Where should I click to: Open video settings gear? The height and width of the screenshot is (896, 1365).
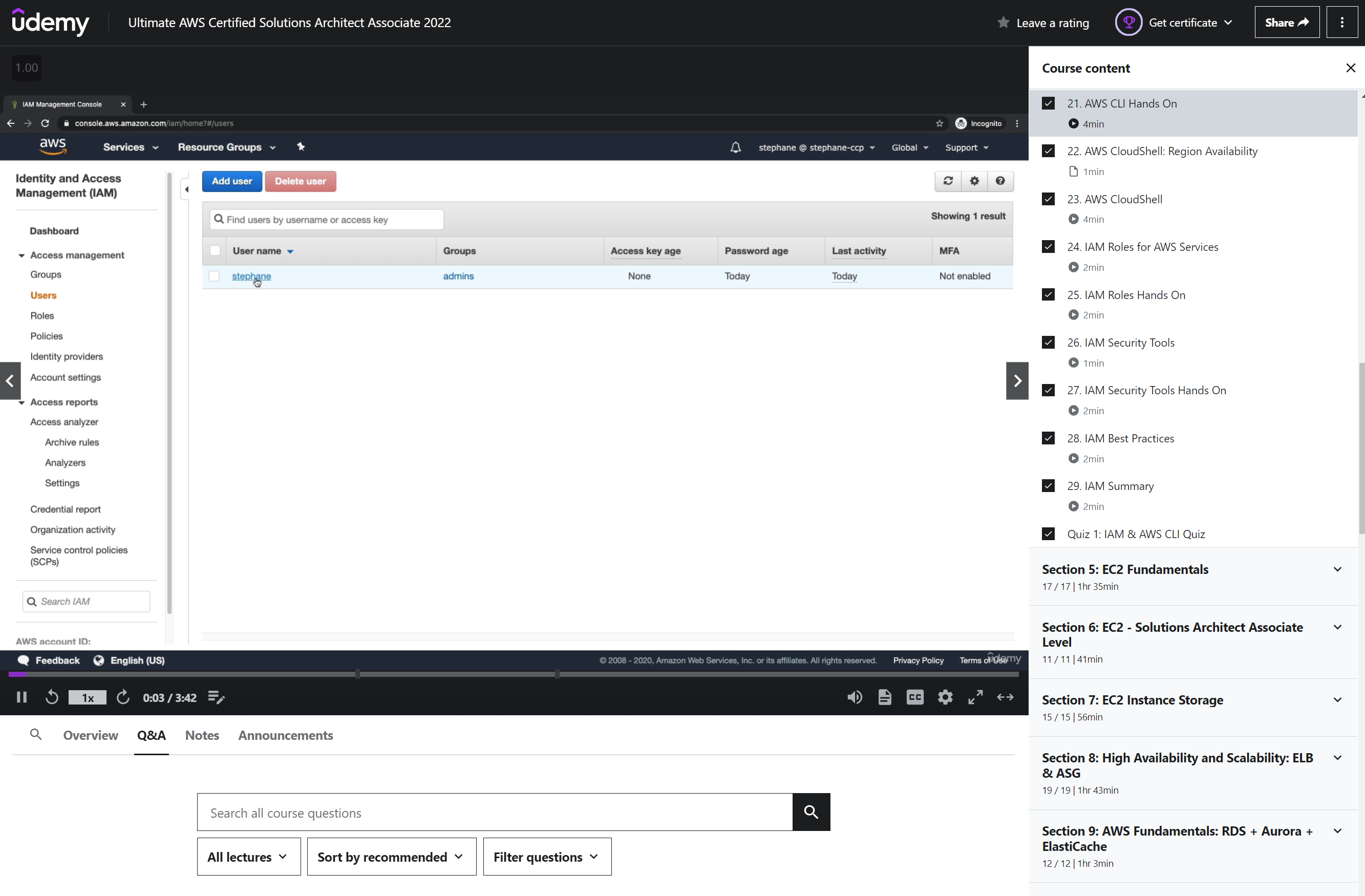pyautogui.click(x=945, y=697)
